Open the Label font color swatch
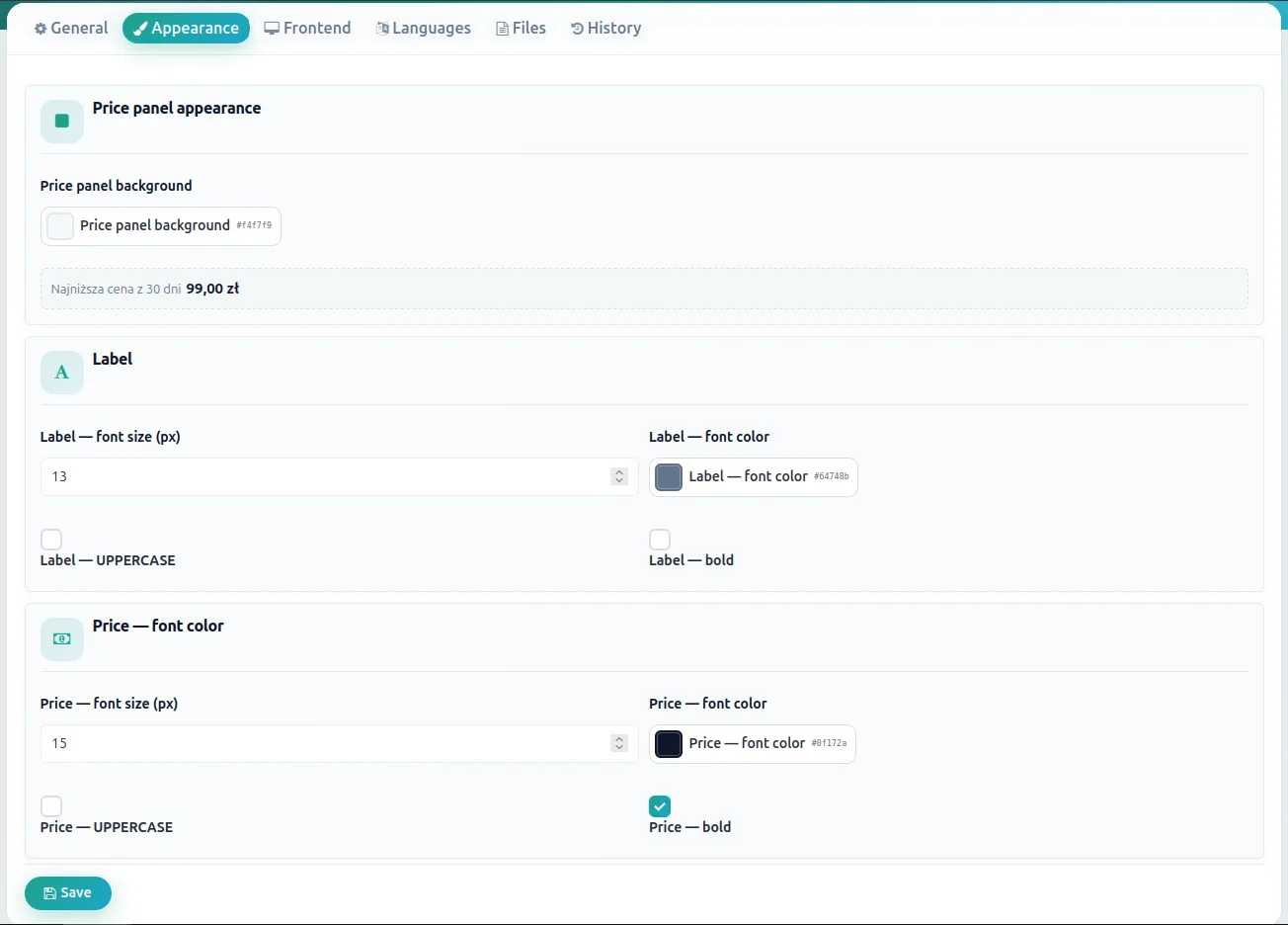Viewport: 1288px width, 925px height. [x=669, y=477]
